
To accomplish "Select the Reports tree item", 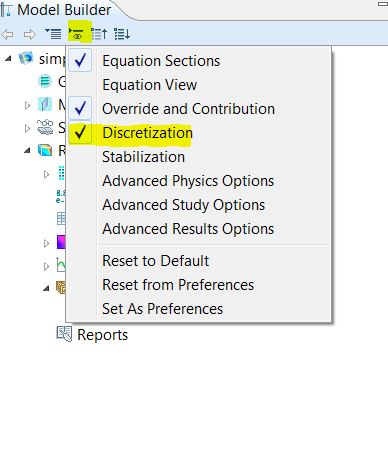I will (x=92, y=335).
